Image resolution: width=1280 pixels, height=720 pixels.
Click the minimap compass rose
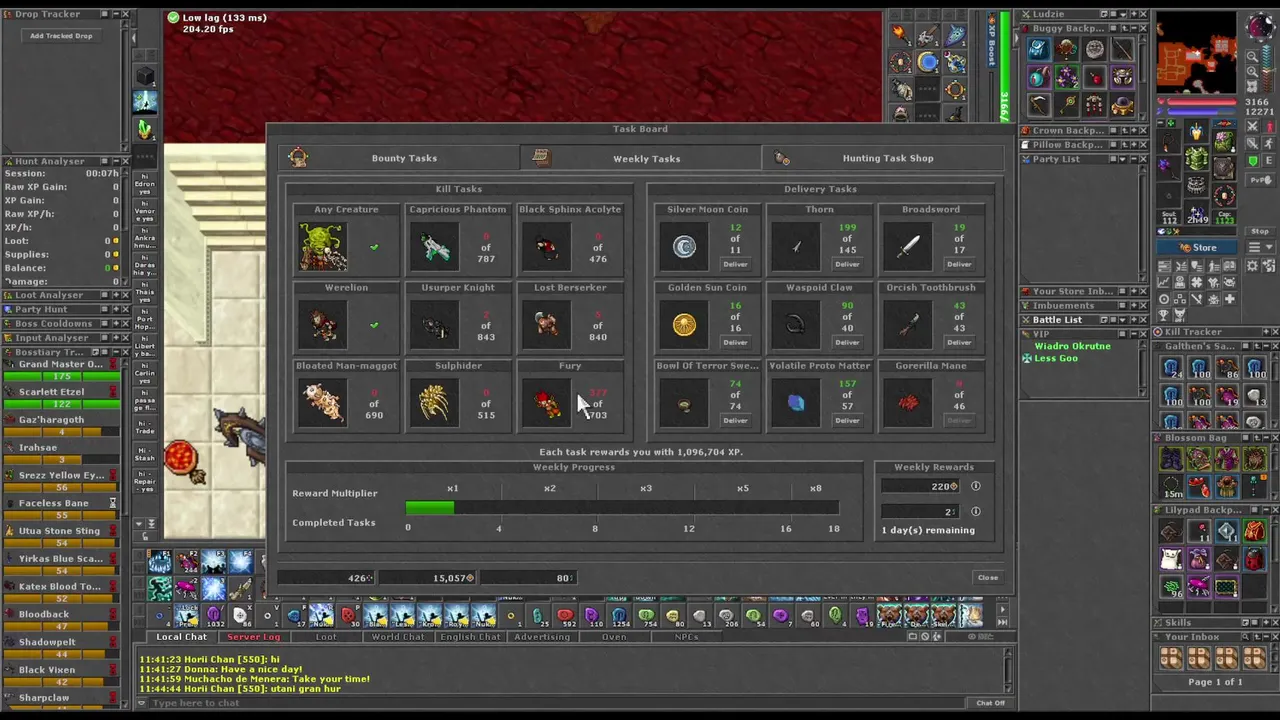click(x=1260, y=28)
